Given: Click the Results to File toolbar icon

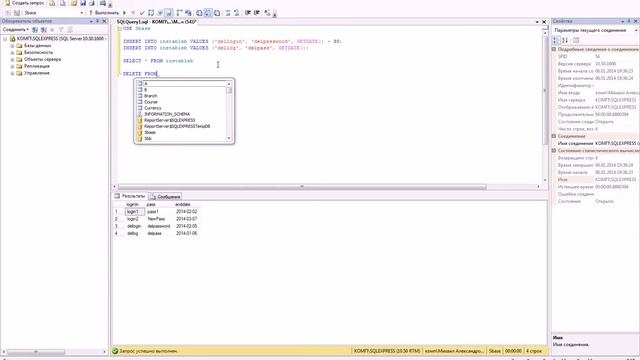Looking at the screenshot, I should coord(217,13).
